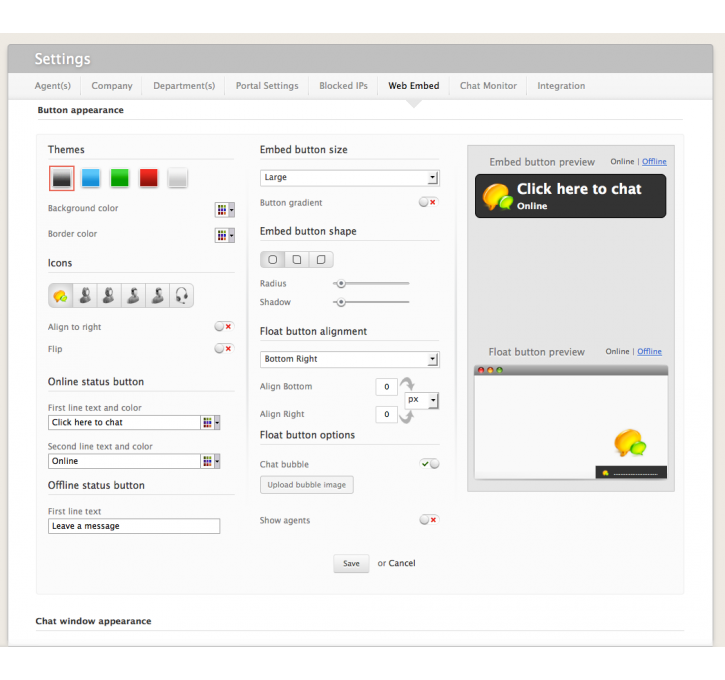Edit offline 'Leave a message' field
This screenshot has width=725, height=680.
[134, 526]
